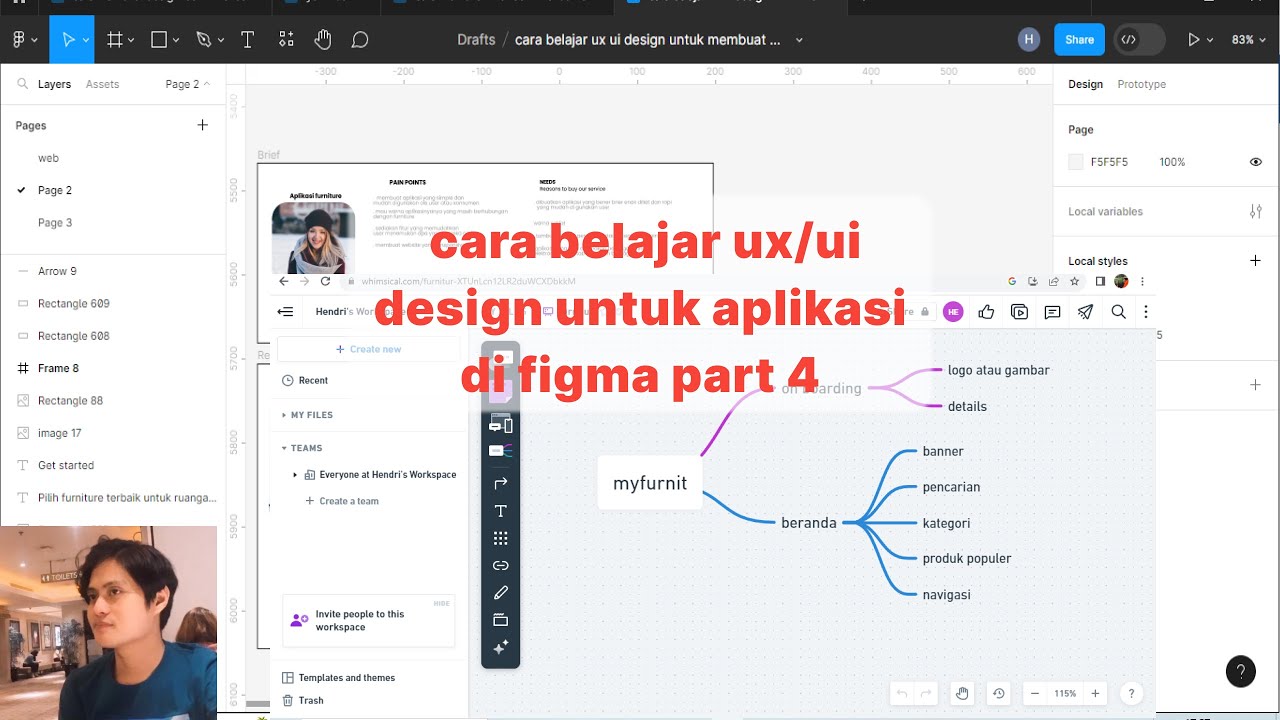Open Frame tool options dropdown arrow
Viewport: 1280px width, 720px height.
(x=133, y=41)
